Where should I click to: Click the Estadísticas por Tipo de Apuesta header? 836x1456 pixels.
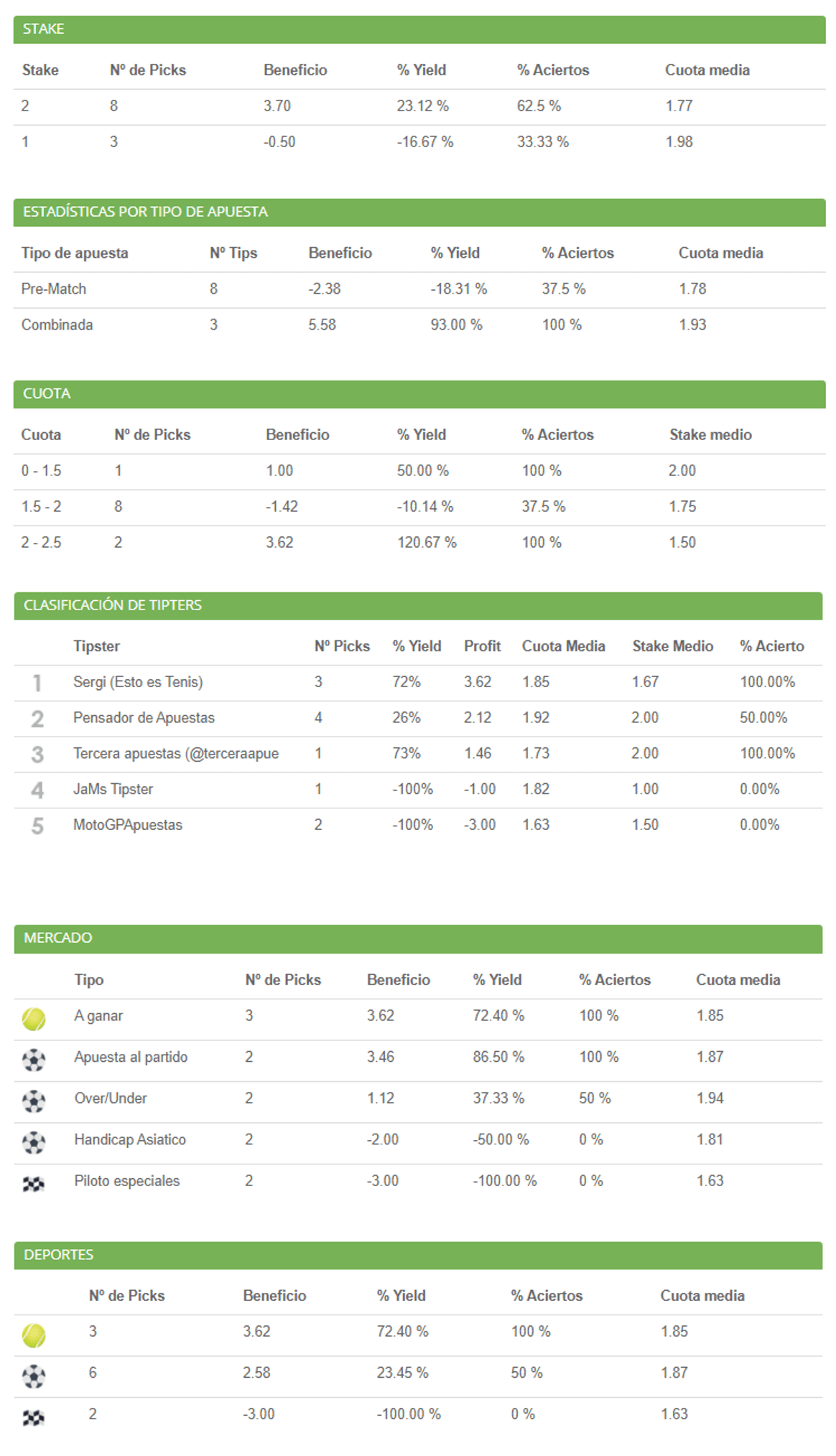(145, 212)
